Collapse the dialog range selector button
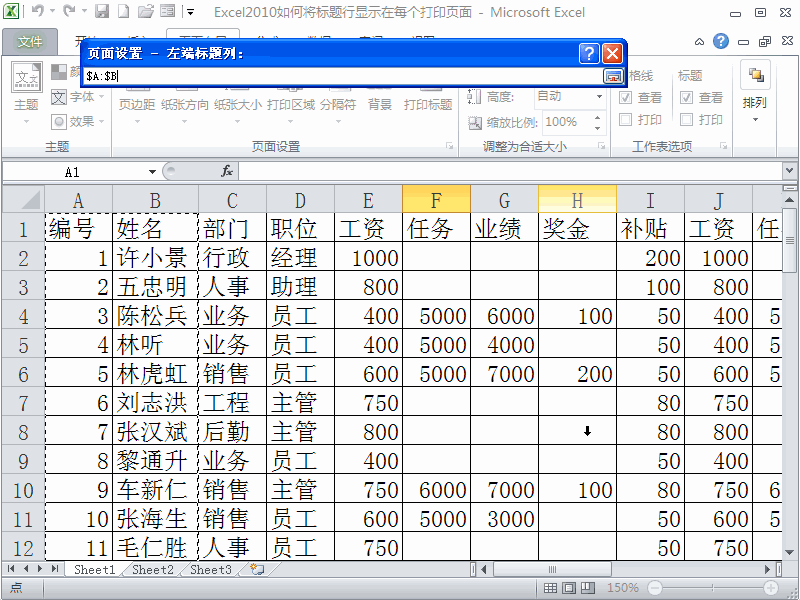This screenshot has width=800, height=600. (x=613, y=77)
